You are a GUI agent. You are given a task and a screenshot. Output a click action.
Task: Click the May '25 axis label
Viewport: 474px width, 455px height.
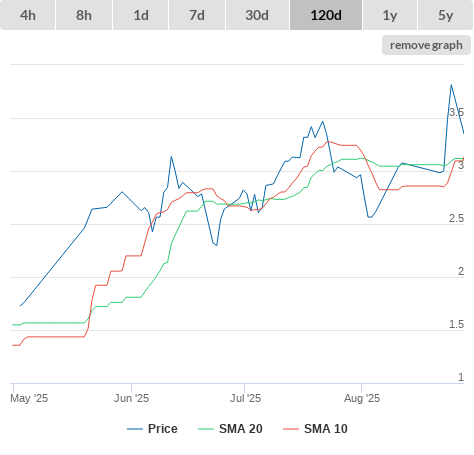[x=29, y=398]
